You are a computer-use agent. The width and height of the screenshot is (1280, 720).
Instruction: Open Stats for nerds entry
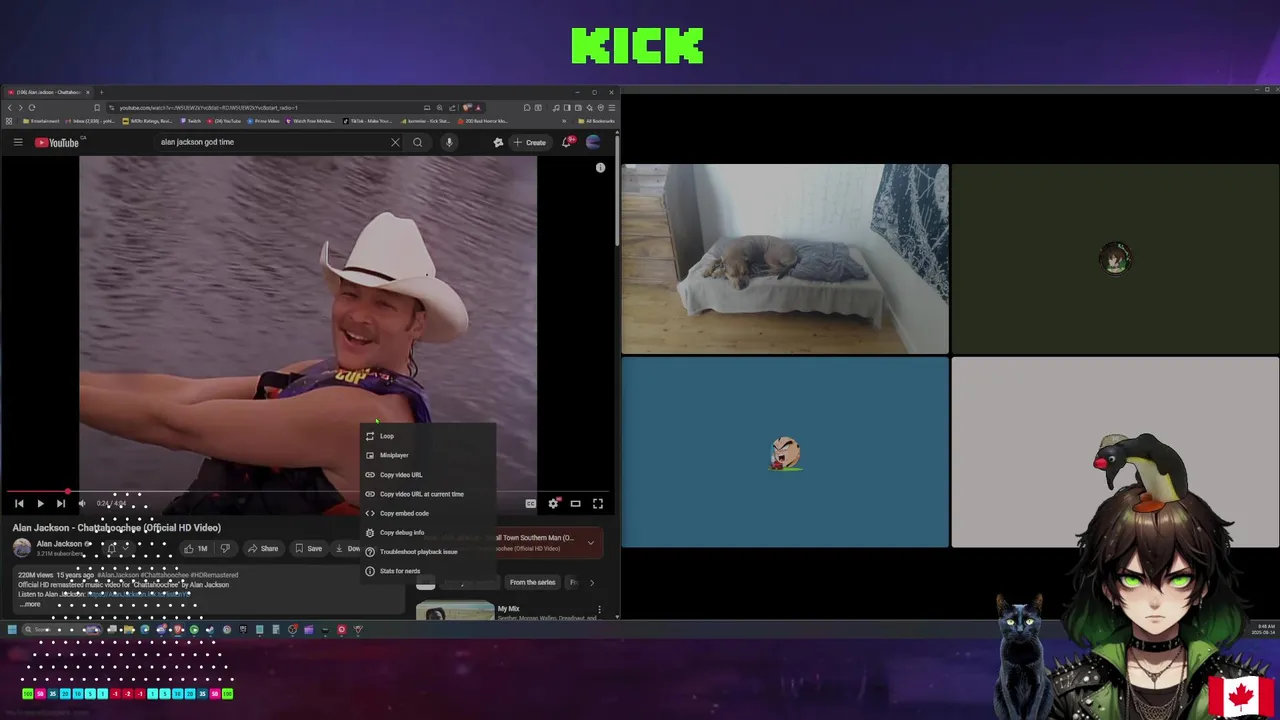tap(428, 571)
